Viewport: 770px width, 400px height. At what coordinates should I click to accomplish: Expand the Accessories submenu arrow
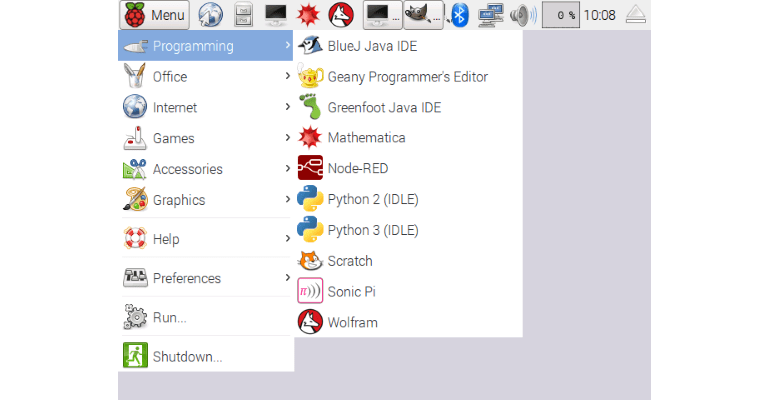(x=288, y=169)
